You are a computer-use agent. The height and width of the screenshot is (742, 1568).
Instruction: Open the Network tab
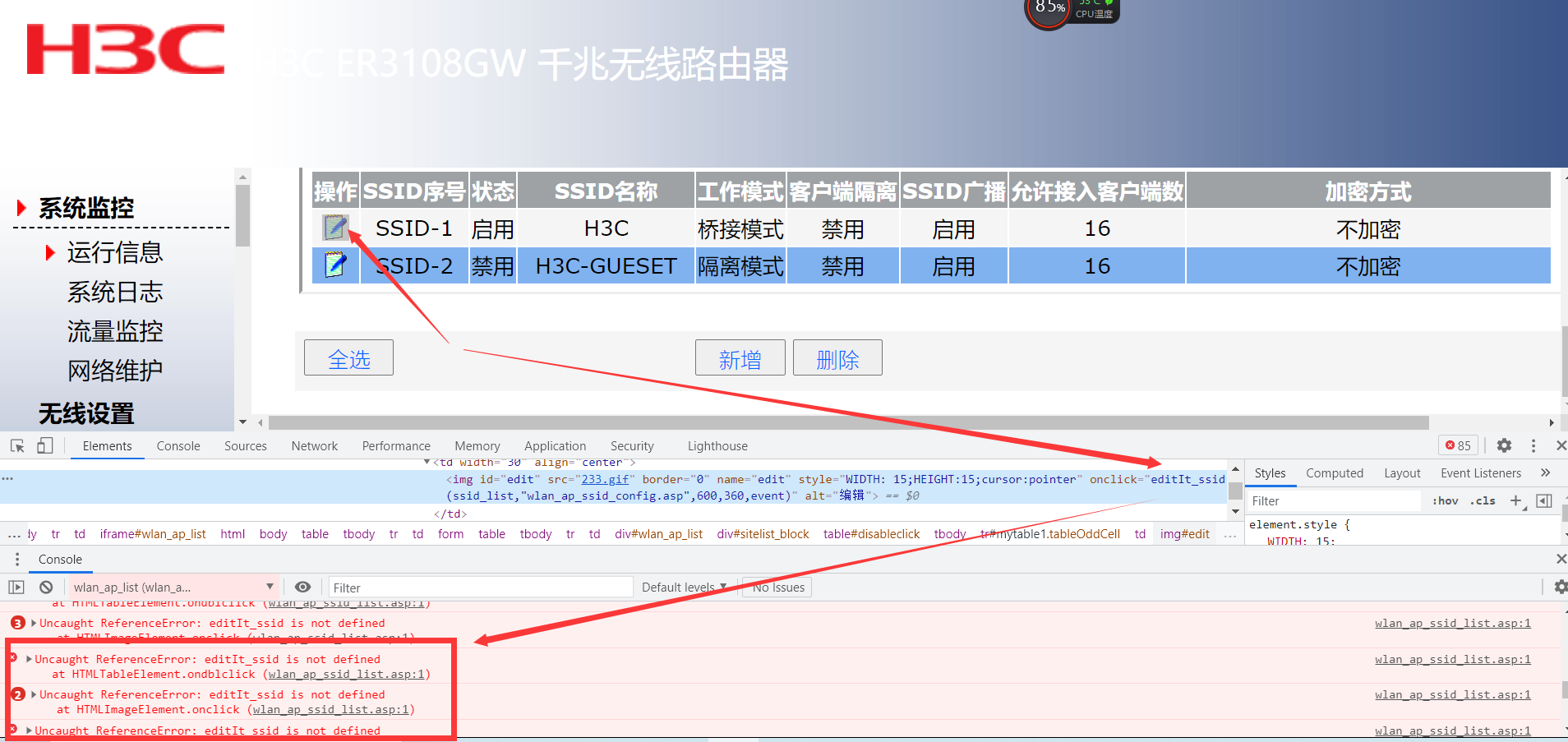[x=315, y=445]
